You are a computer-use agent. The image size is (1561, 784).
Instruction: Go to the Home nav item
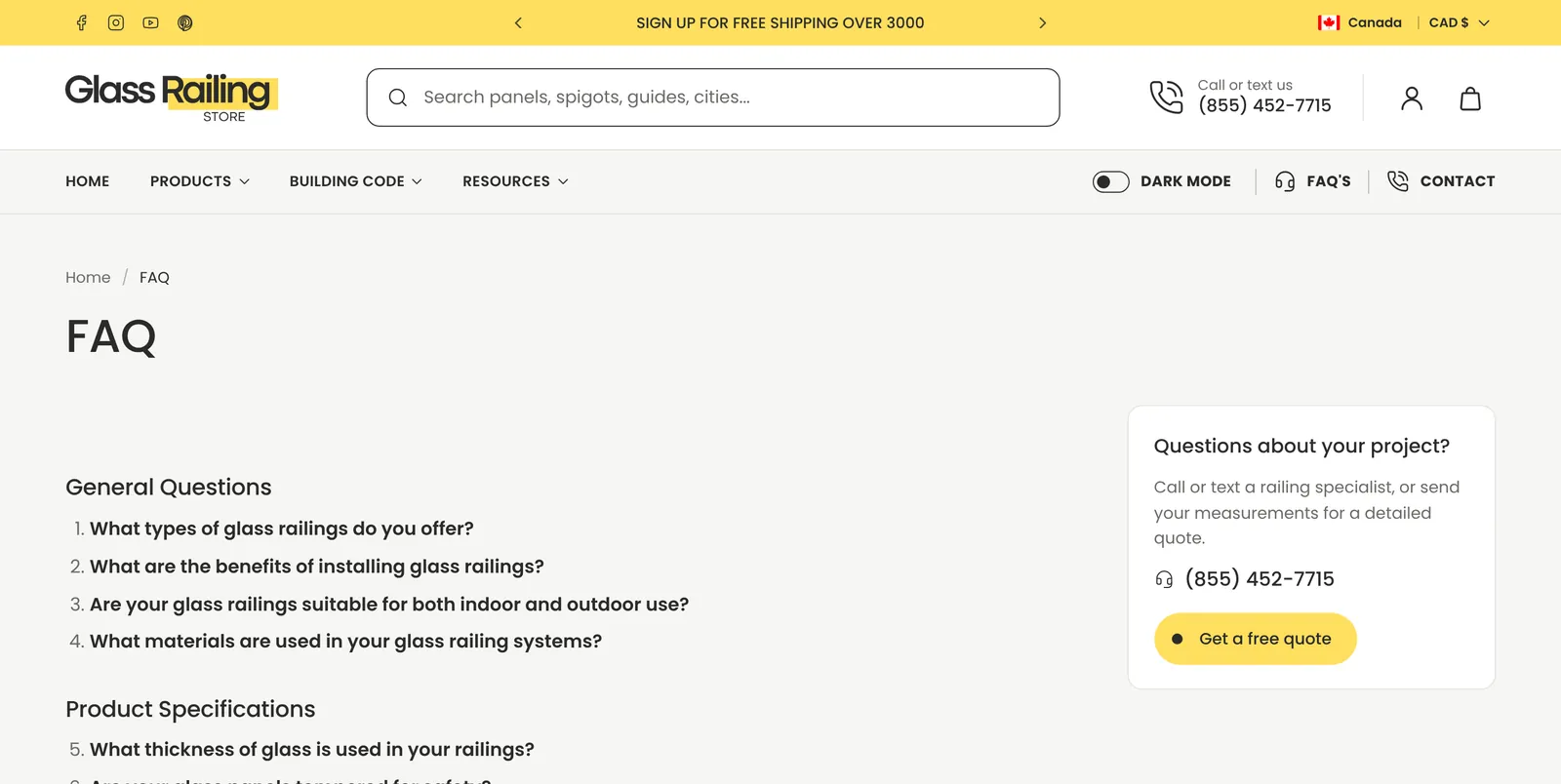click(88, 181)
